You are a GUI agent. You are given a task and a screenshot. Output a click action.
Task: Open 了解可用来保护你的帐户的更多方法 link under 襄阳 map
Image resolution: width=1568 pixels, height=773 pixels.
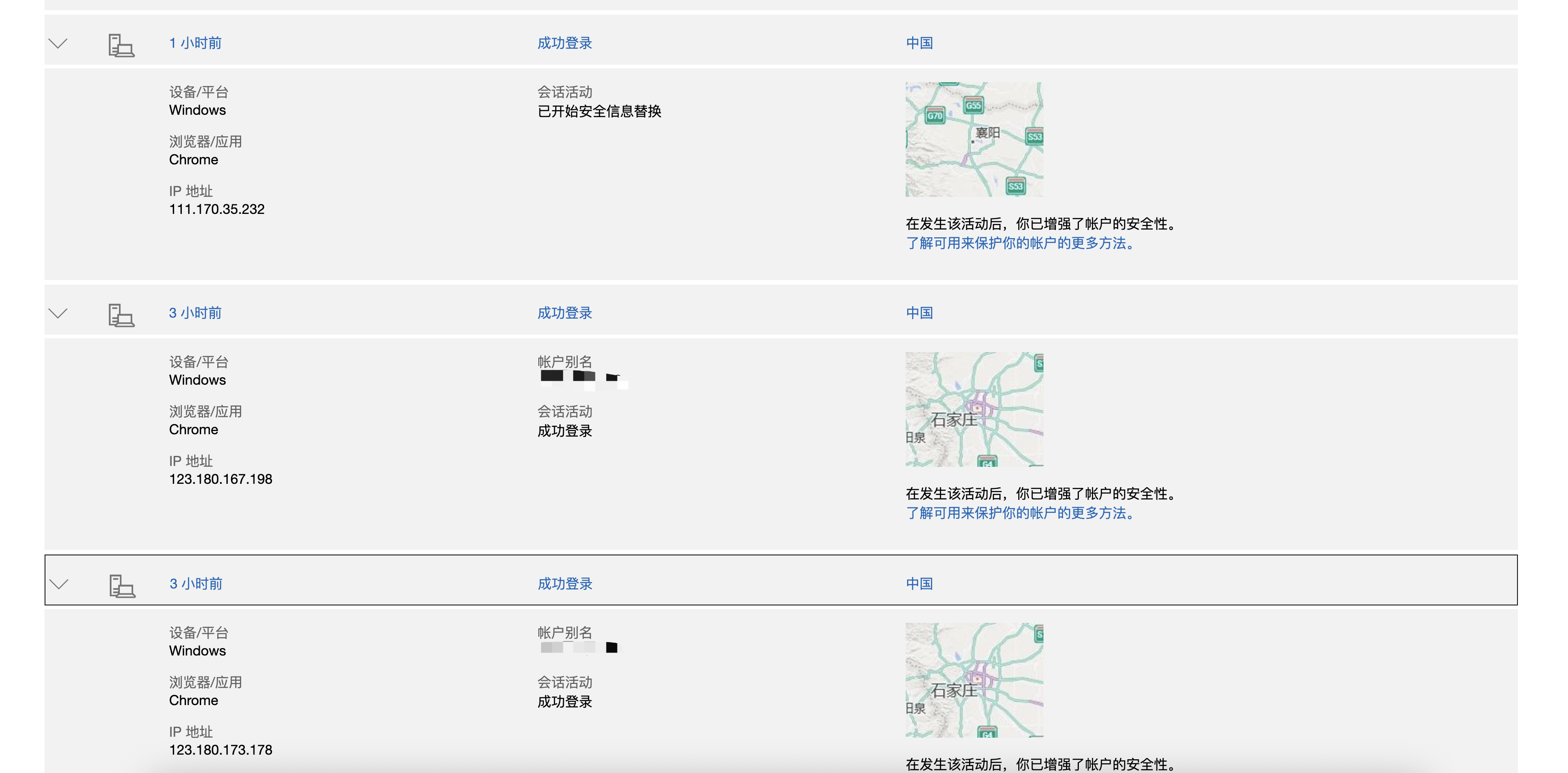(1020, 243)
